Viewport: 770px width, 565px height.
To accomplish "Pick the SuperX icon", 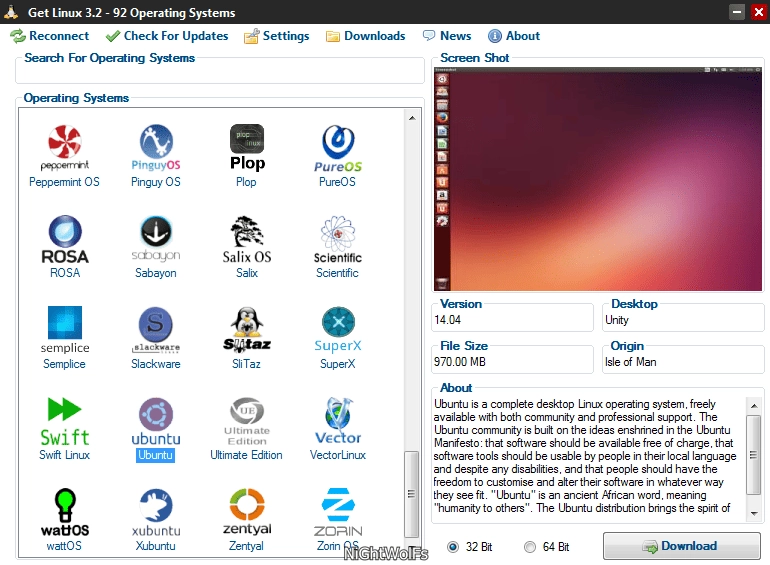I will [x=338, y=330].
